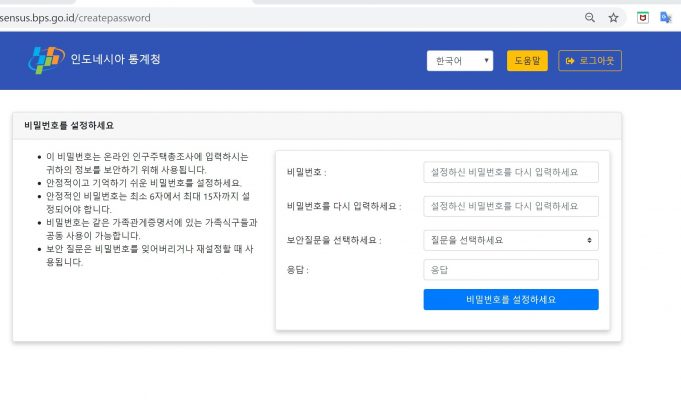Click the arrow icon inside 로그아웃 button
Screen dimensions: 681x400
click(570, 61)
